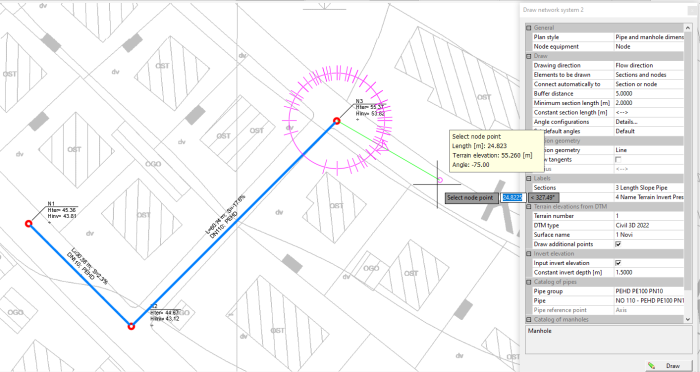The width and height of the screenshot is (700, 372).
Task: Collapse the Draw section expander
Action: (529, 56)
